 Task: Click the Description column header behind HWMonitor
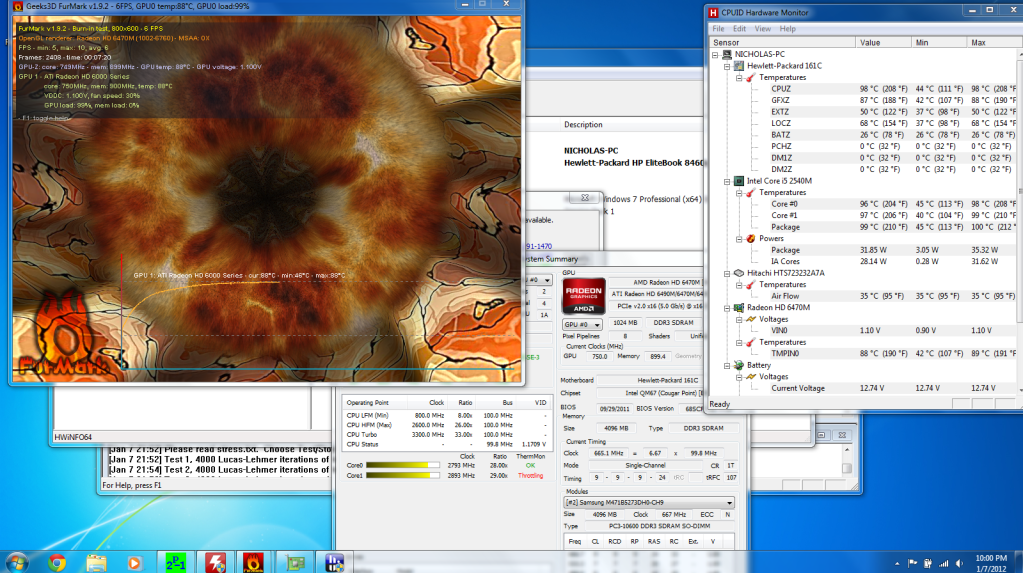583,125
